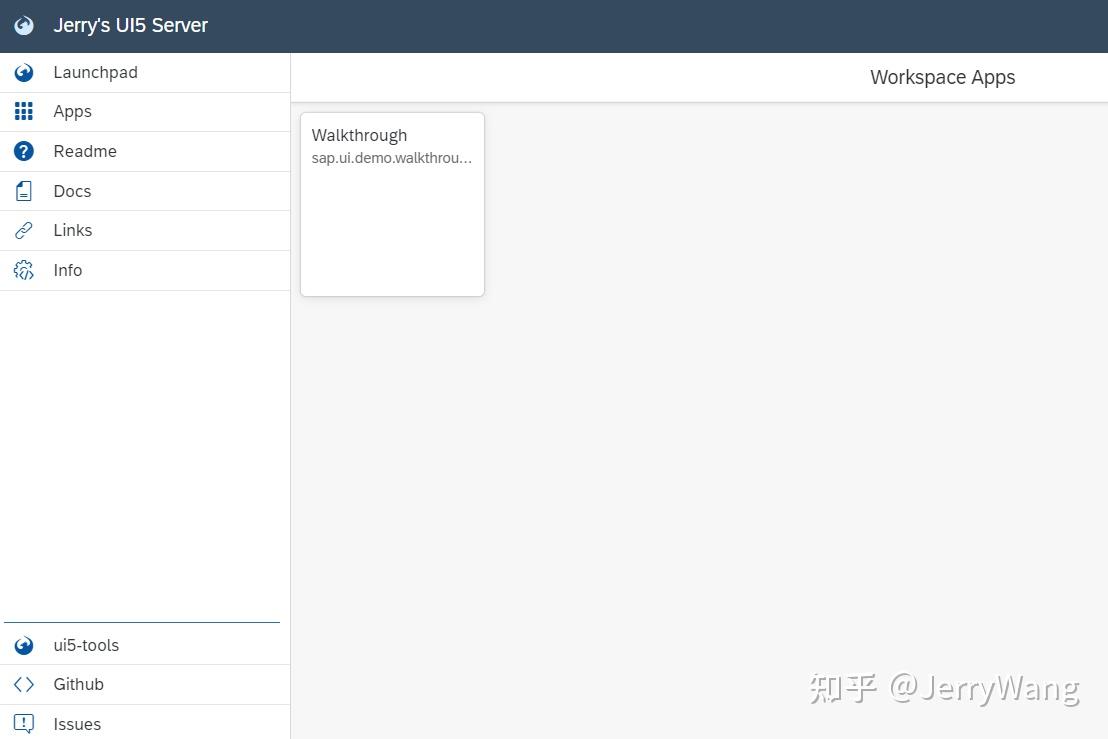Click the Workspace Apps header
The height and width of the screenshot is (739, 1108).
coord(942,77)
